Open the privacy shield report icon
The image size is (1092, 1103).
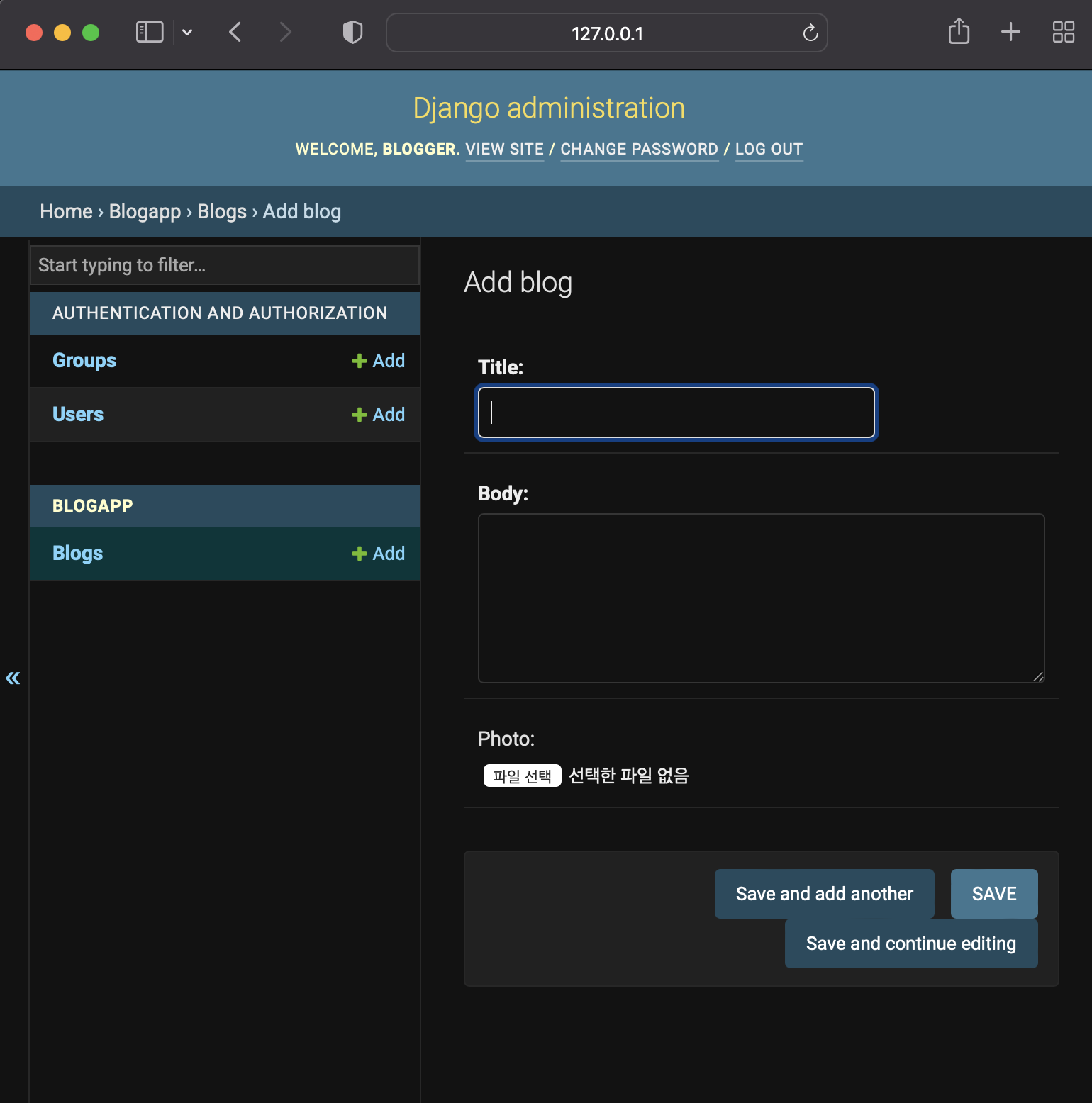pyautogui.click(x=352, y=32)
